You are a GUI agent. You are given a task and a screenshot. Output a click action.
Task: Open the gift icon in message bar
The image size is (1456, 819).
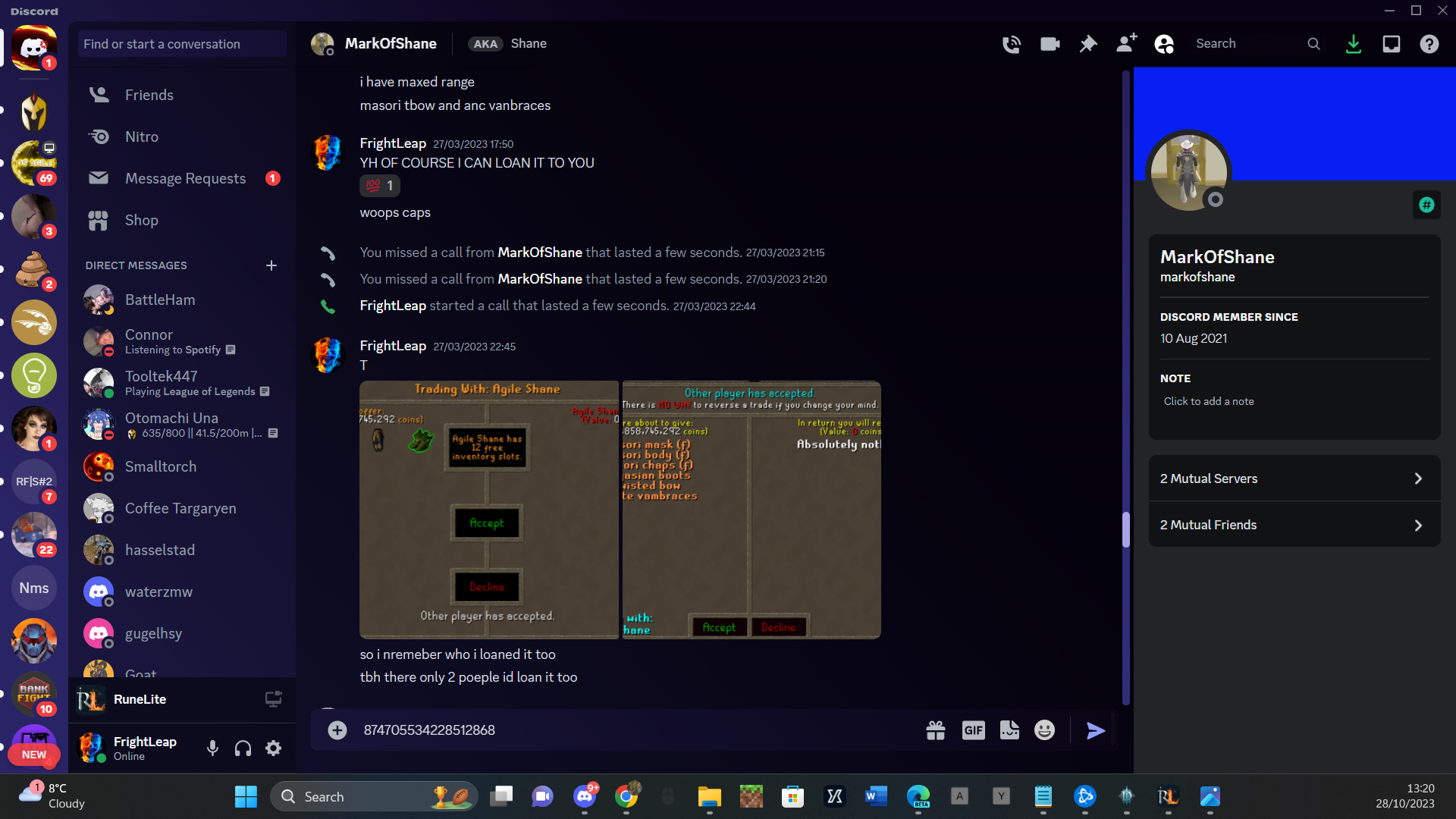pyautogui.click(x=935, y=730)
